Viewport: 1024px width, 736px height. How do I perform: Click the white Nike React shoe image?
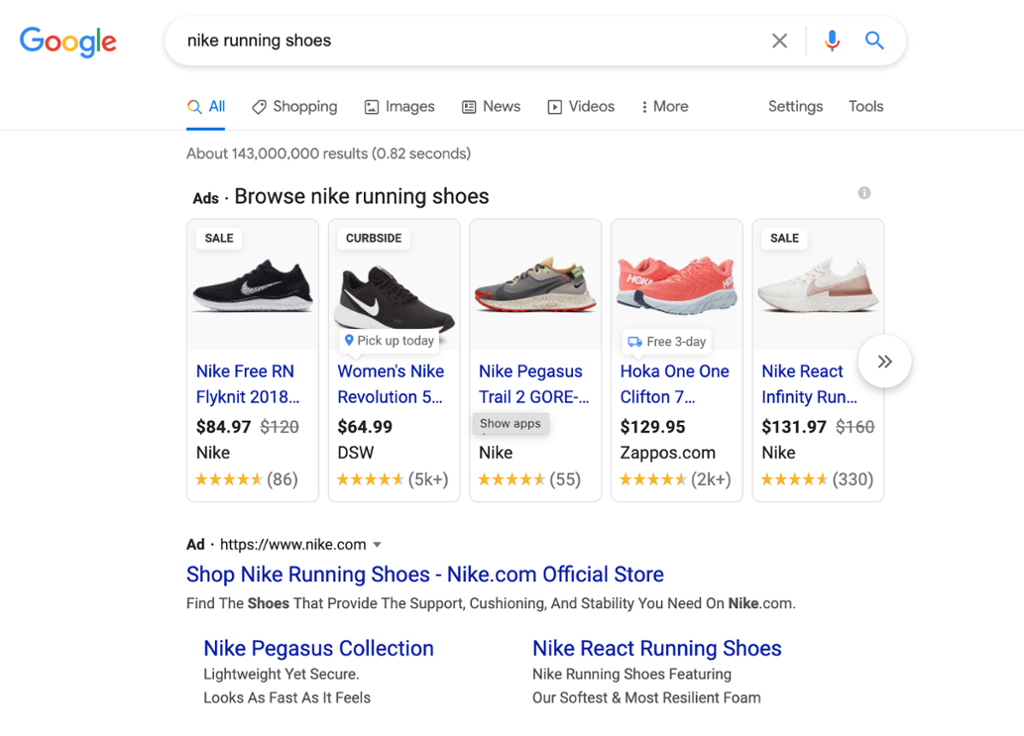tap(818, 285)
